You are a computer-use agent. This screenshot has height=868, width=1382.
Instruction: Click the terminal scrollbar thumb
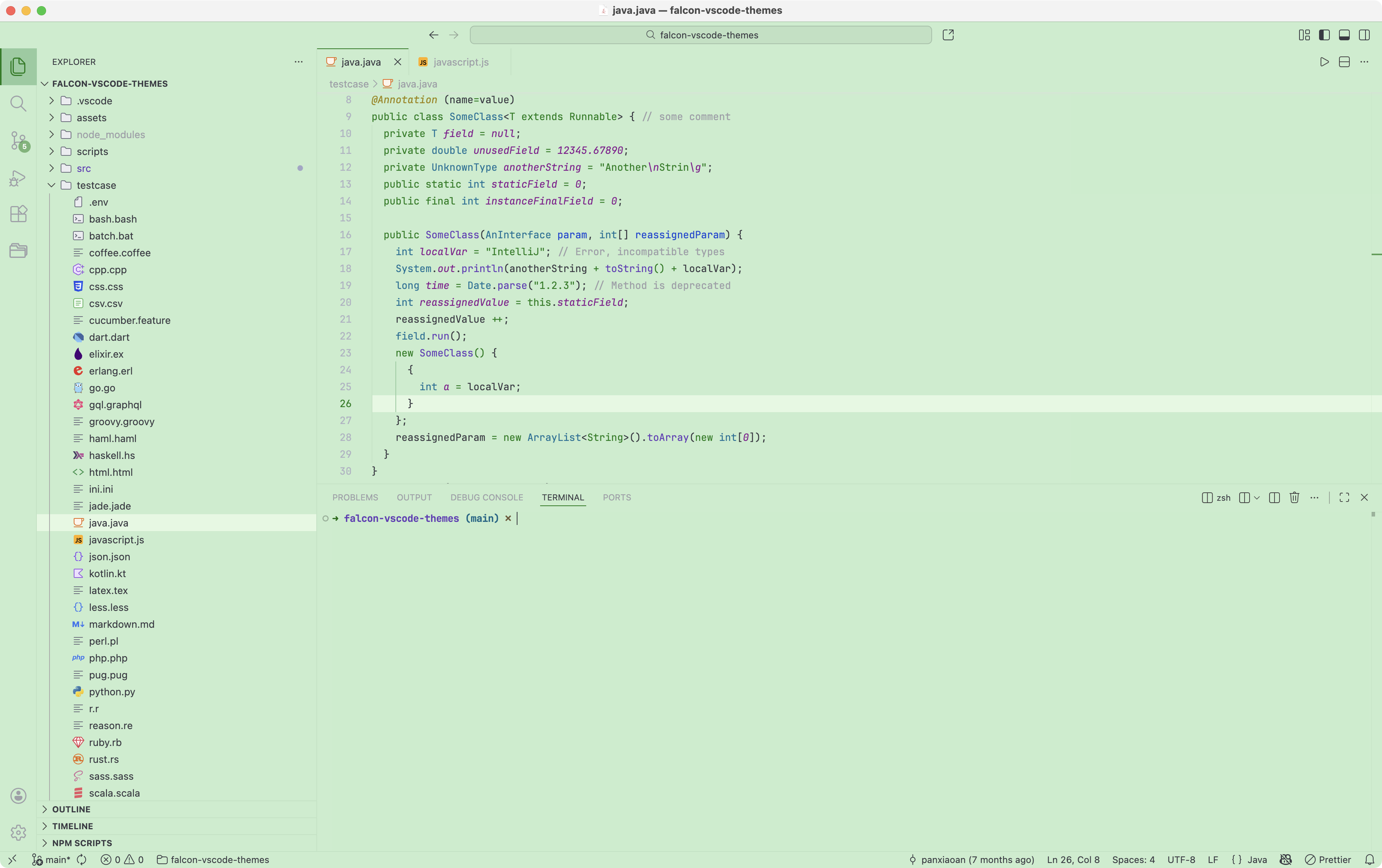coord(1373,515)
